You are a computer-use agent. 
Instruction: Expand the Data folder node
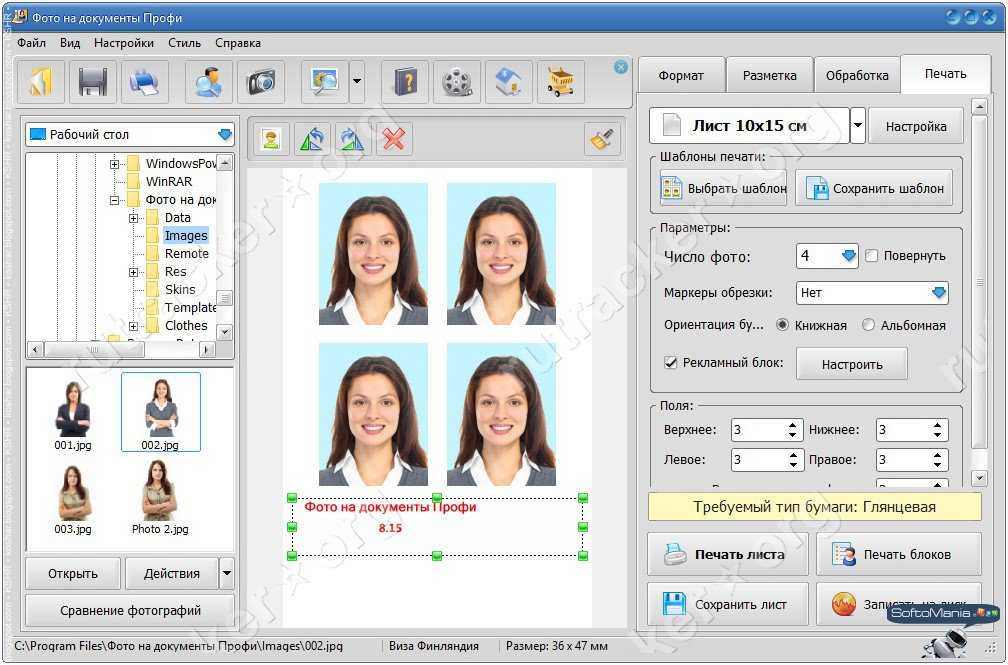[x=133, y=218]
